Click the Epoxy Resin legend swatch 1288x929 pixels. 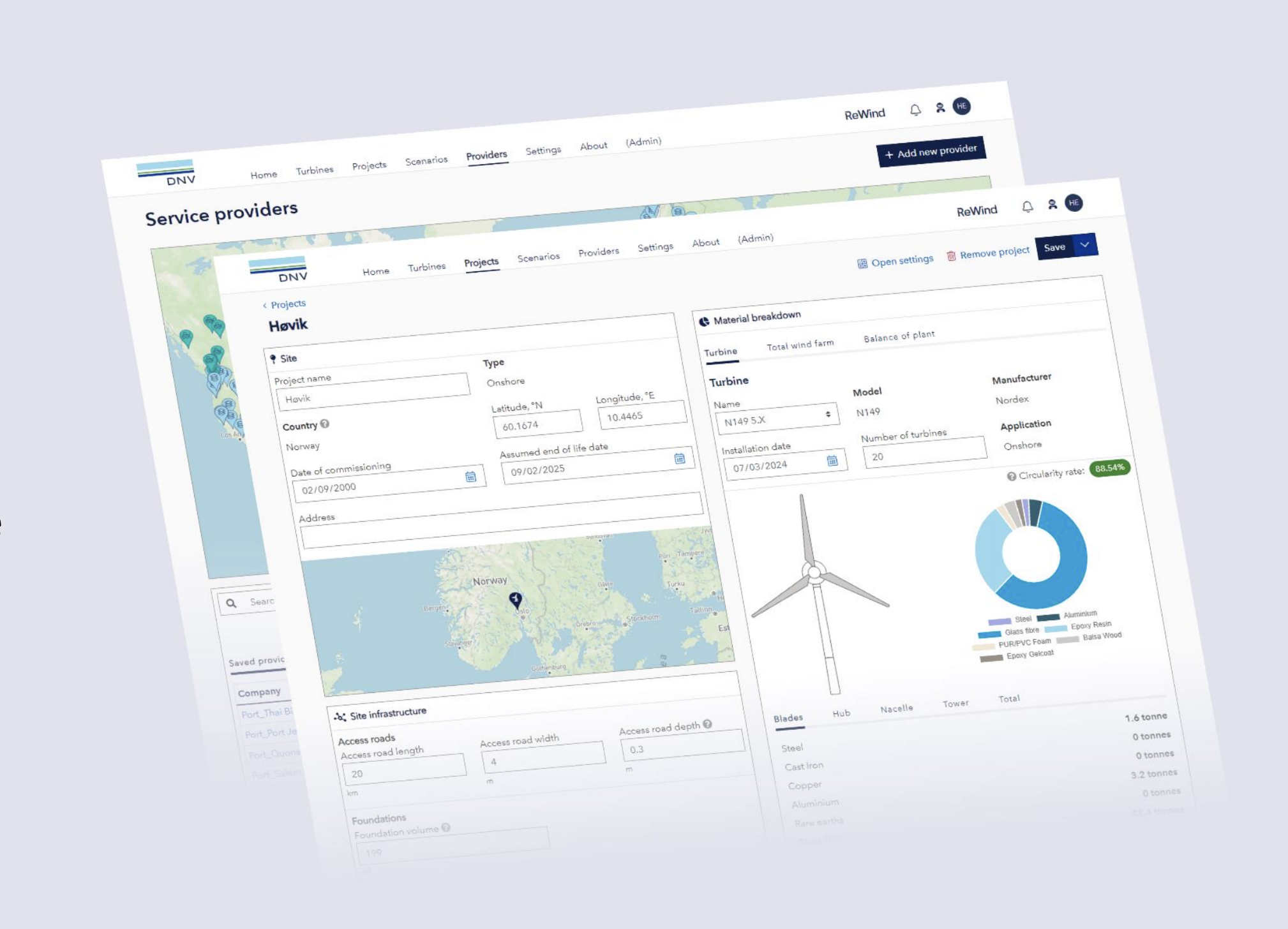click(1056, 628)
